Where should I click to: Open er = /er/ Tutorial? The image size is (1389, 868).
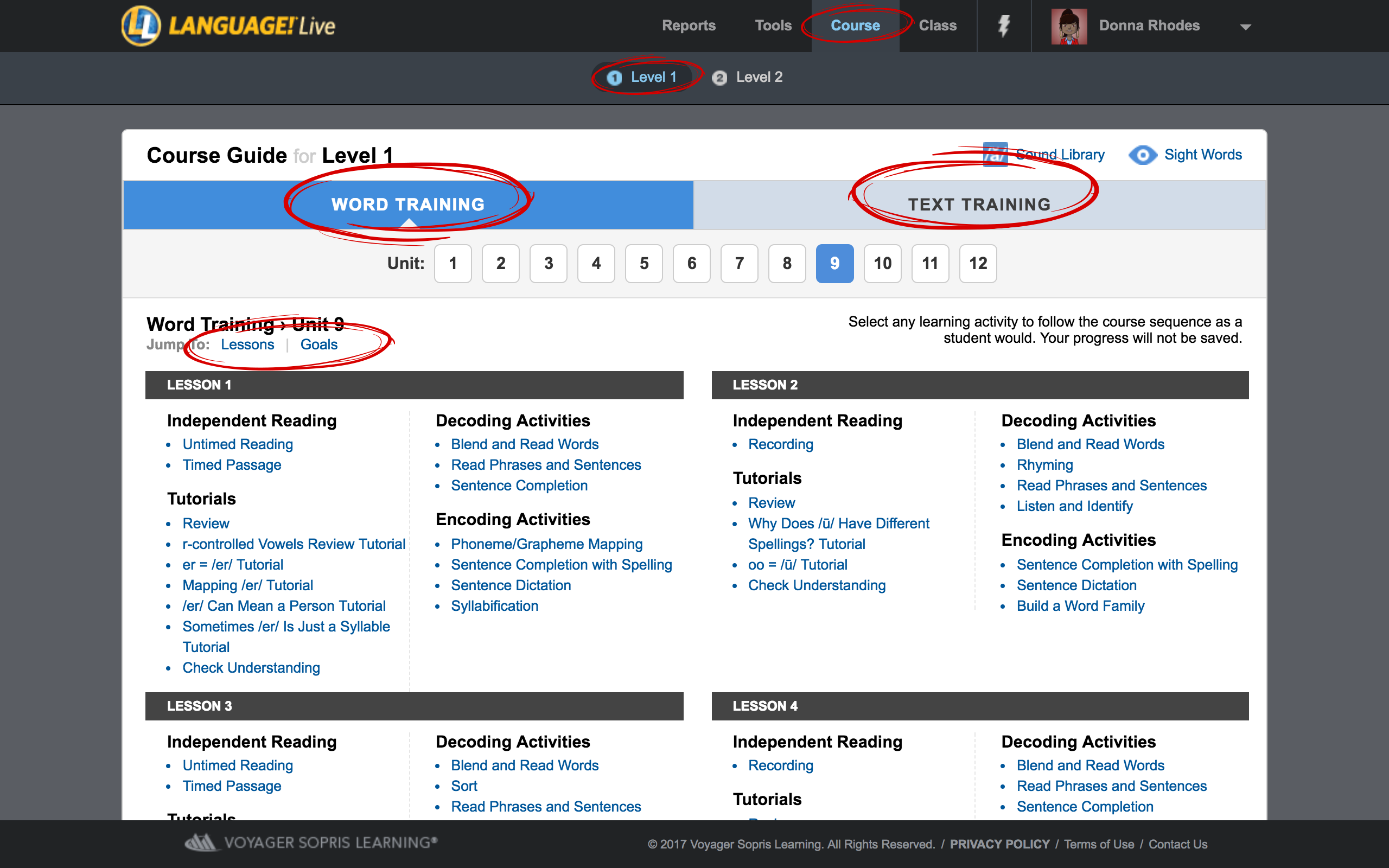pyautogui.click(x=233, y=565)
